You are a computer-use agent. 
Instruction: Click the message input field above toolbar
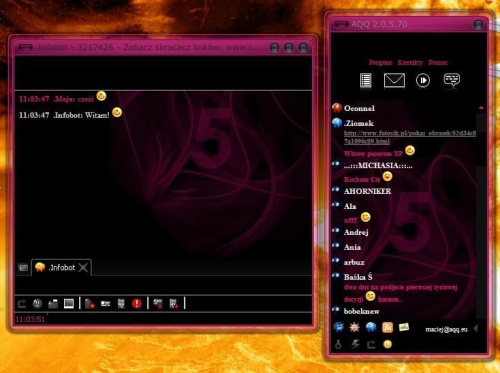point(163,285)
